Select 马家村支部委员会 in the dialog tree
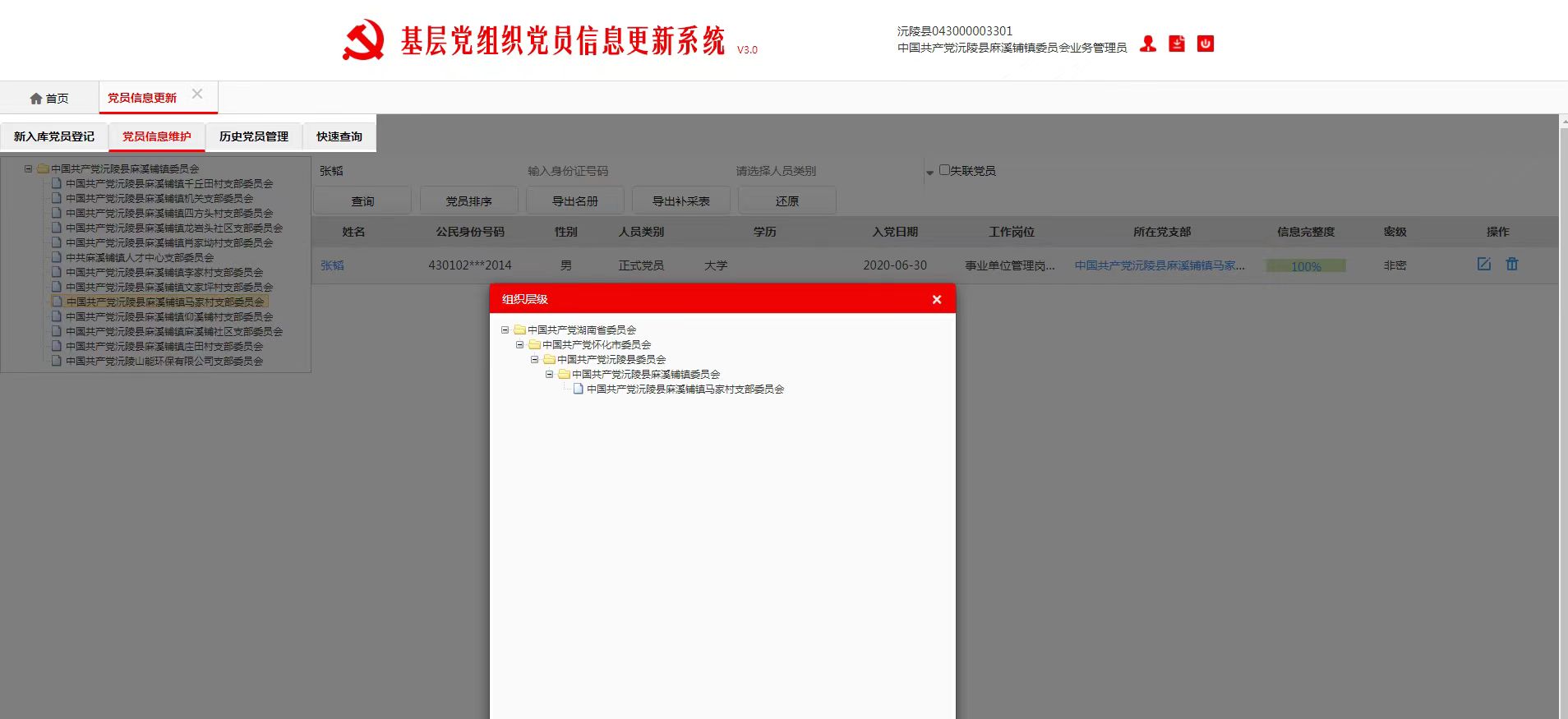Viewport: 1568px width, 719px height. pos(685,389)
